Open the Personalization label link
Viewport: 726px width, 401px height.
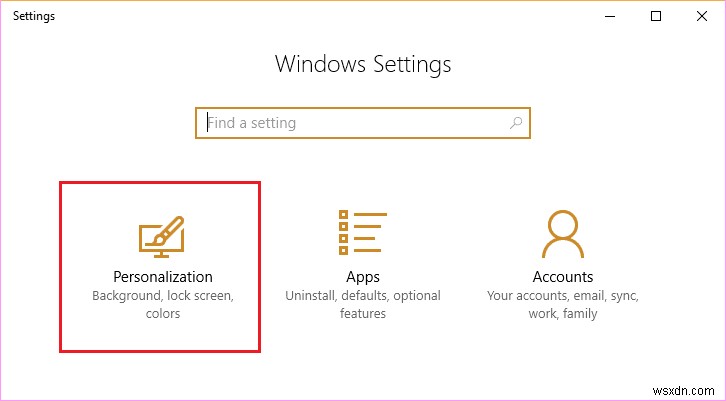point(162,277)
